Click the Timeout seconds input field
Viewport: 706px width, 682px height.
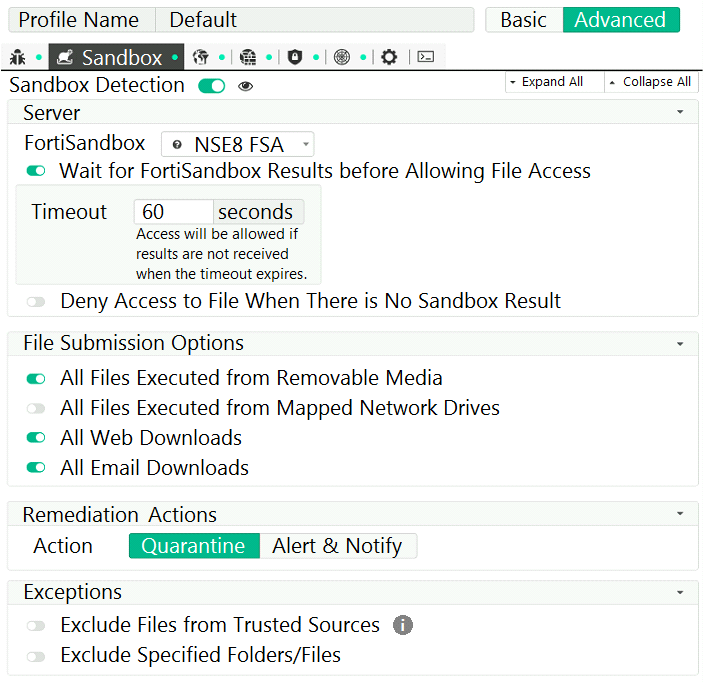tap(173, 212)
